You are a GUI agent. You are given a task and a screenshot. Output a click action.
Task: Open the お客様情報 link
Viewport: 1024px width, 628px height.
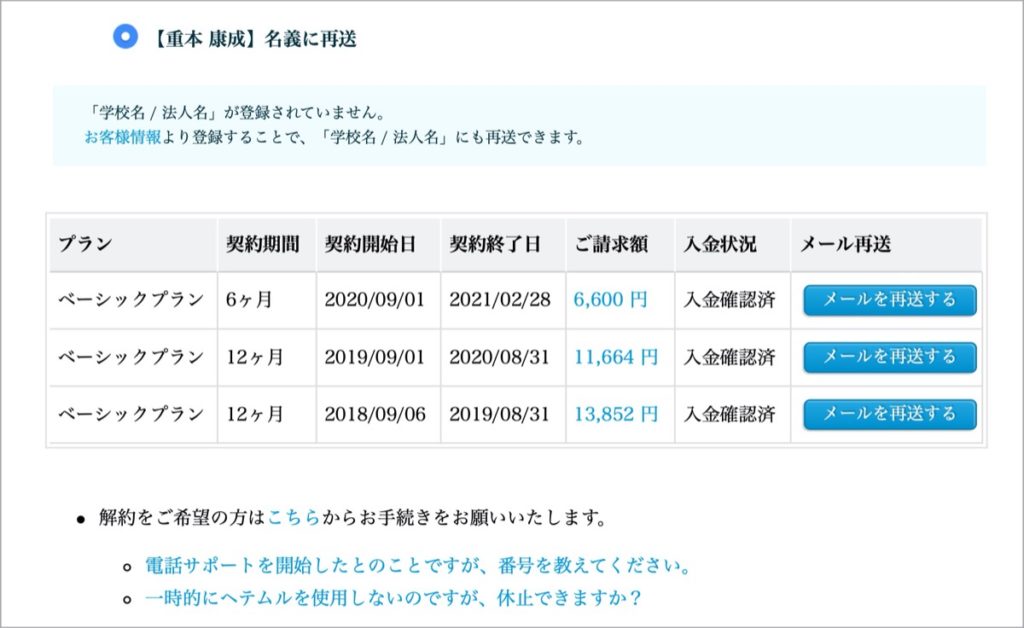pyautogui.click(x=122, y=137)
